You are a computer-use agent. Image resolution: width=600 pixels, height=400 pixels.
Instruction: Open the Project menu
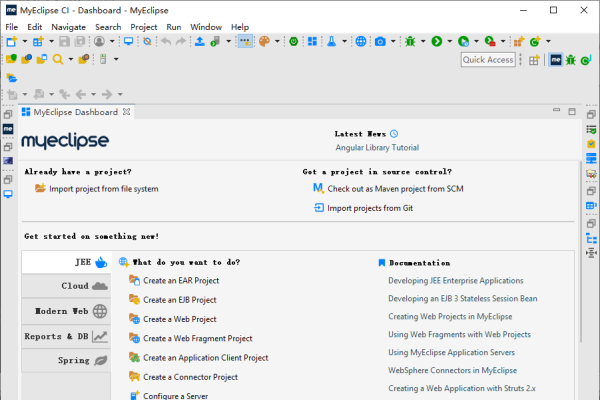click(143, 27)
